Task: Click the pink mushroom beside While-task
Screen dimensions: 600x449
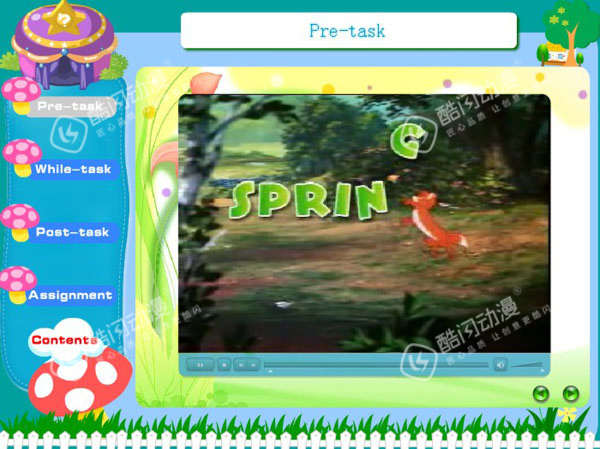Action: (22, 157)
